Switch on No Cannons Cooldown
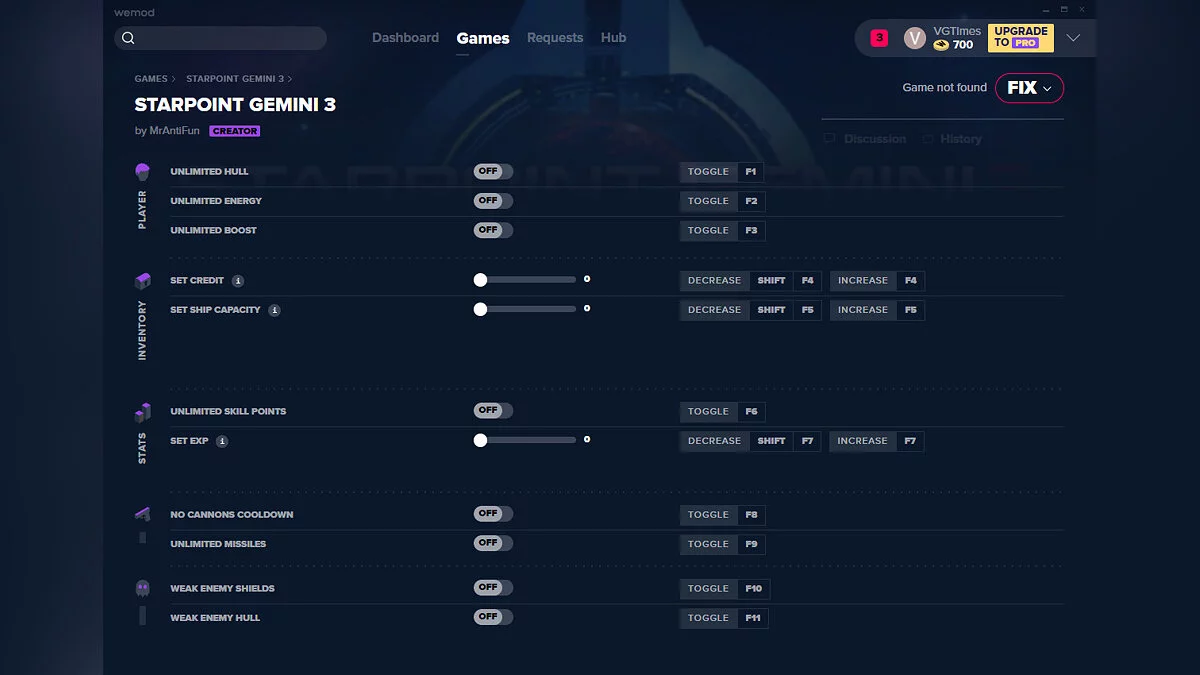This screenshot has height=675, width=1200. pyautogui.click(x=493, y=514)
